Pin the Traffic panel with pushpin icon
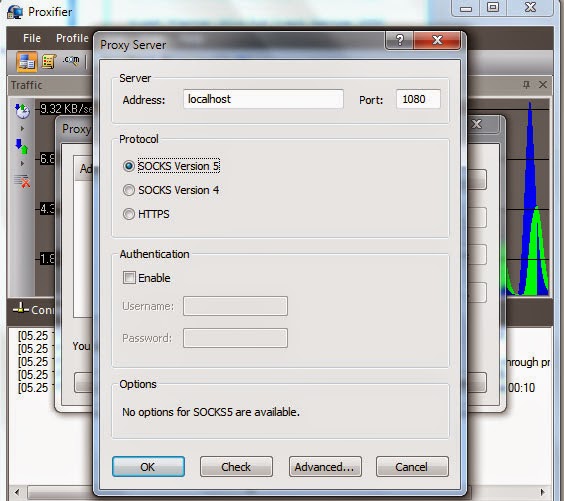 point(526,85)
